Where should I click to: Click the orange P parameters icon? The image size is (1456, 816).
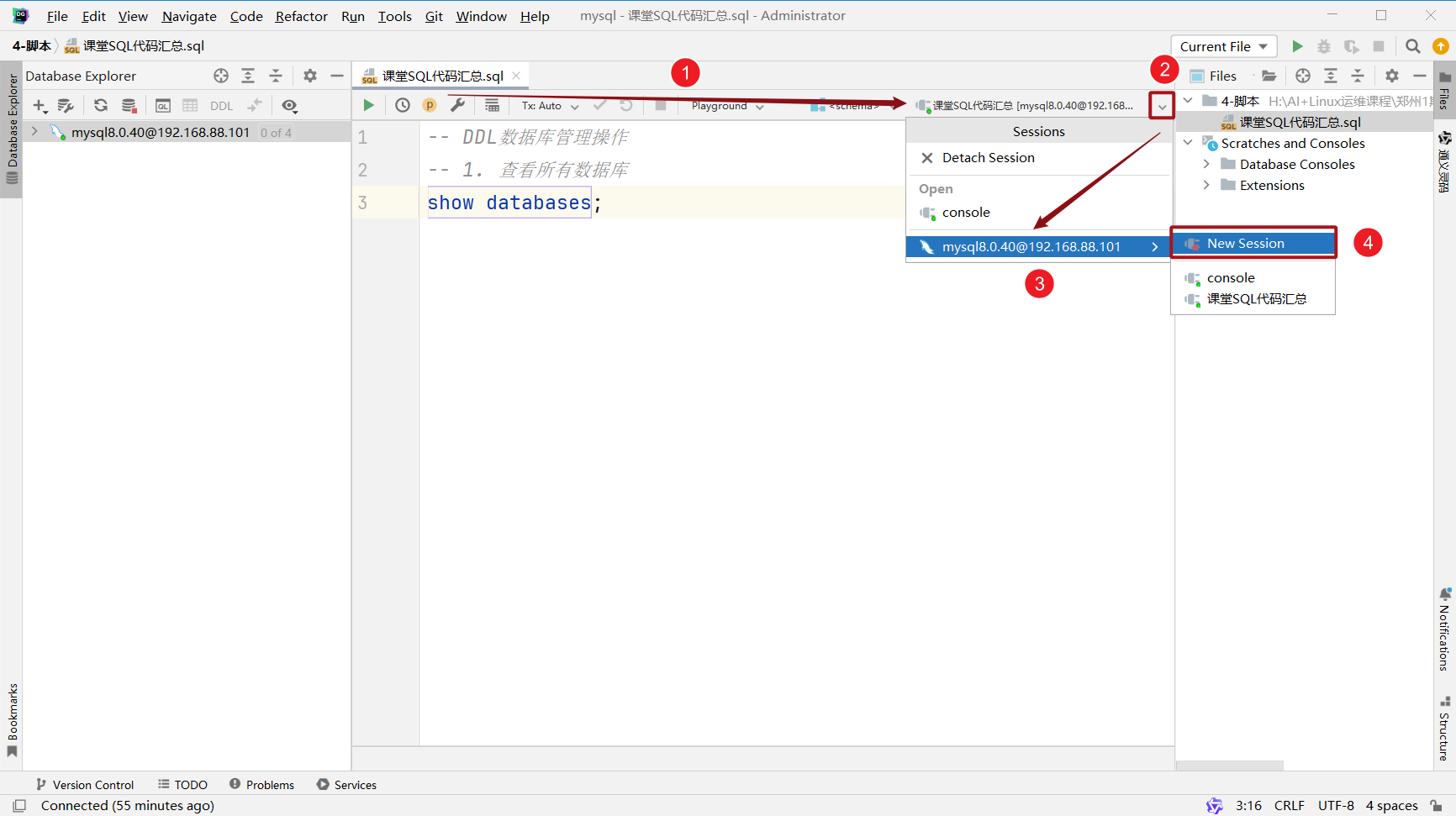(x=430, y=105)
